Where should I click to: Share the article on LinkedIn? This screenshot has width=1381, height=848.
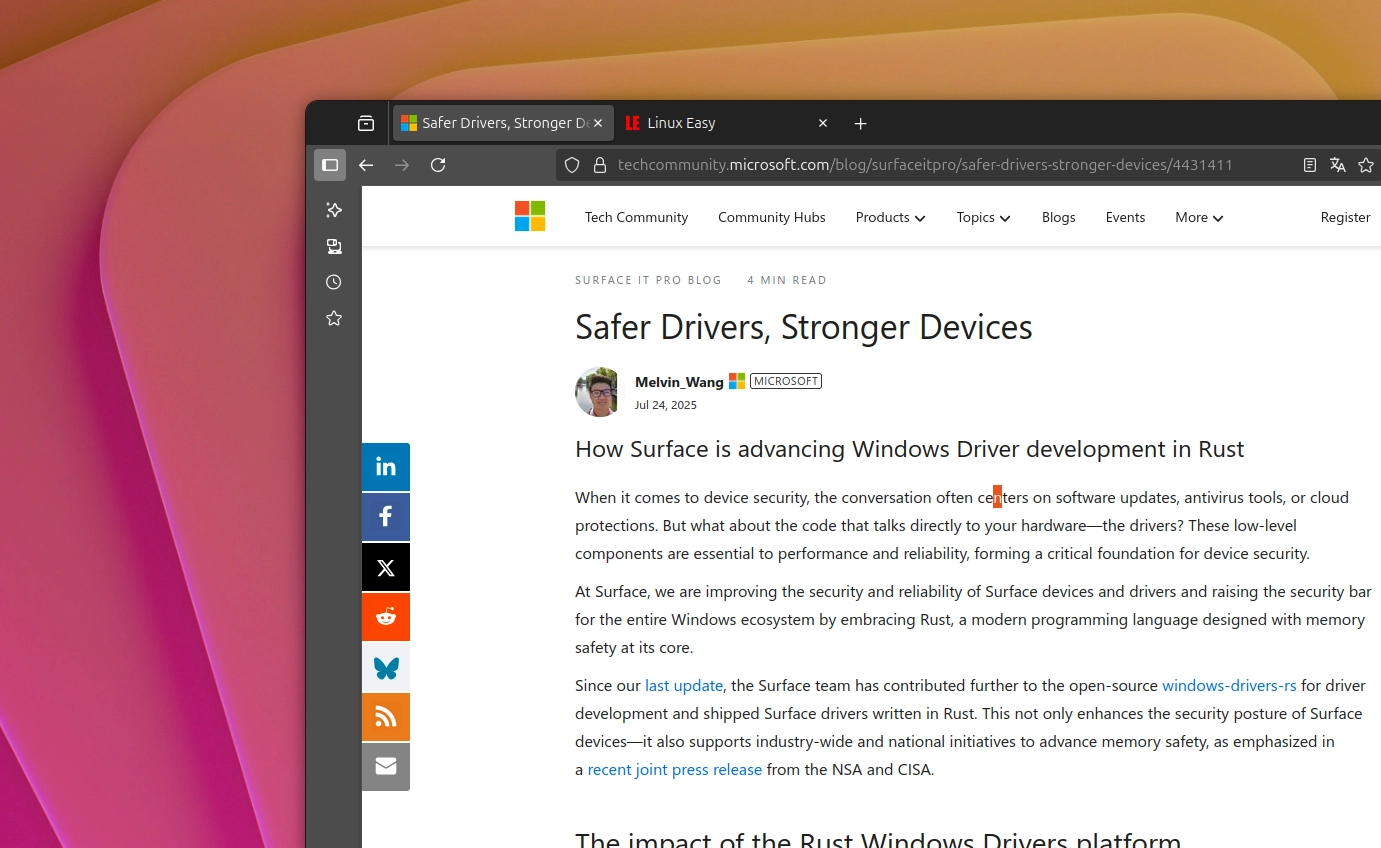[386, 466]
